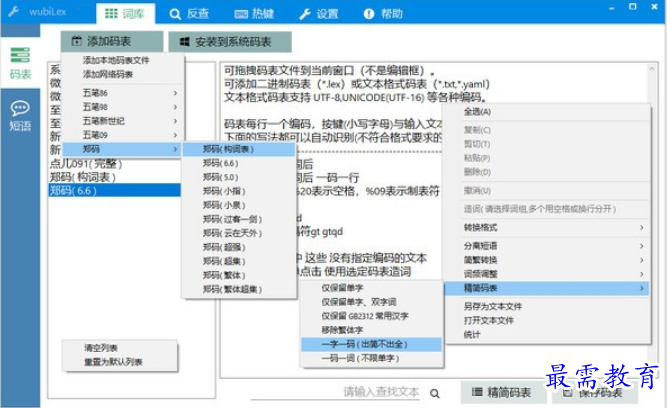Expand the 转换格式 submenu arrow

pos(641,228)
